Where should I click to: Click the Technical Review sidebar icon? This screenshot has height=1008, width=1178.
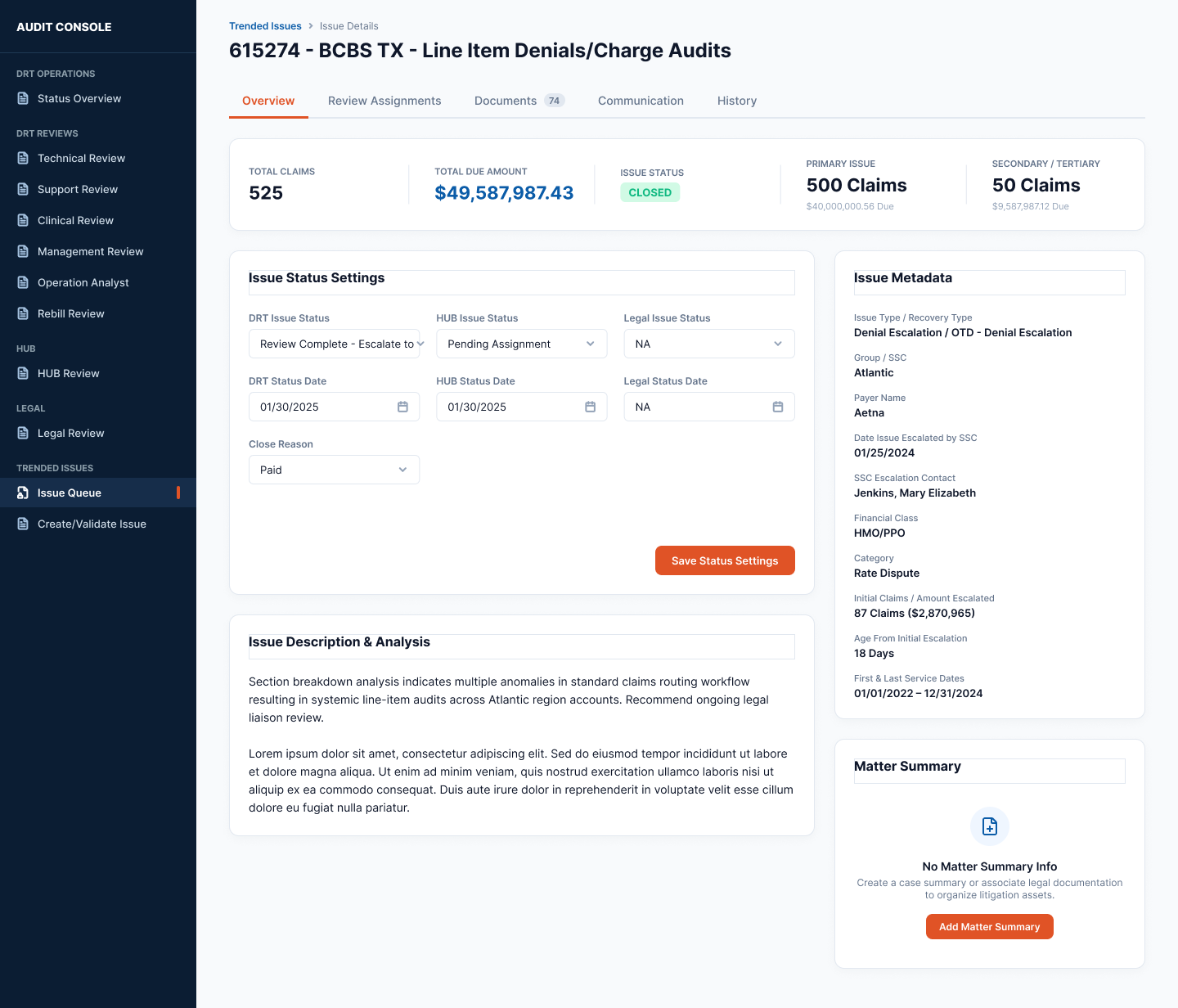coord(23,158)
